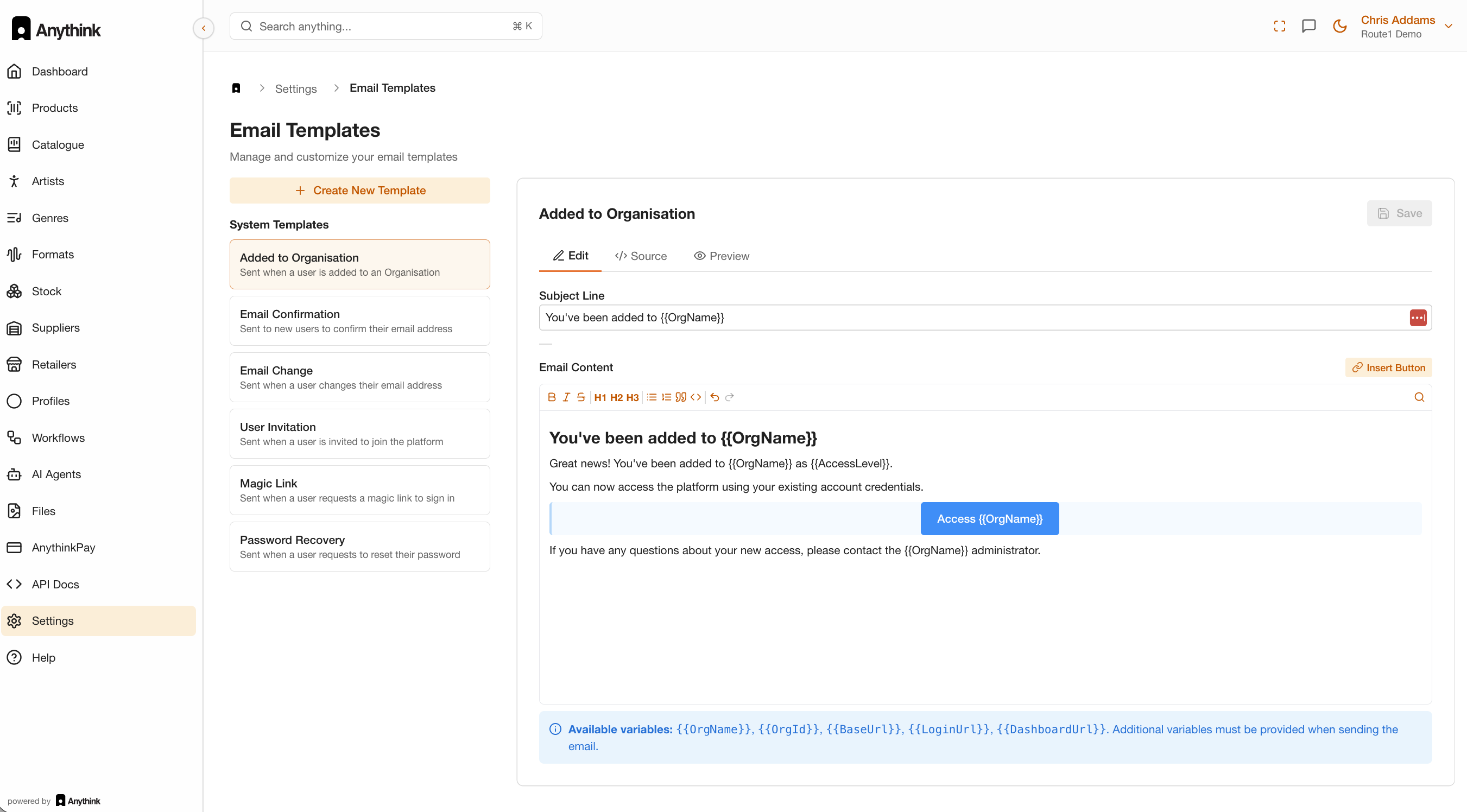Open search within the email content editor

coord(1419,397)
